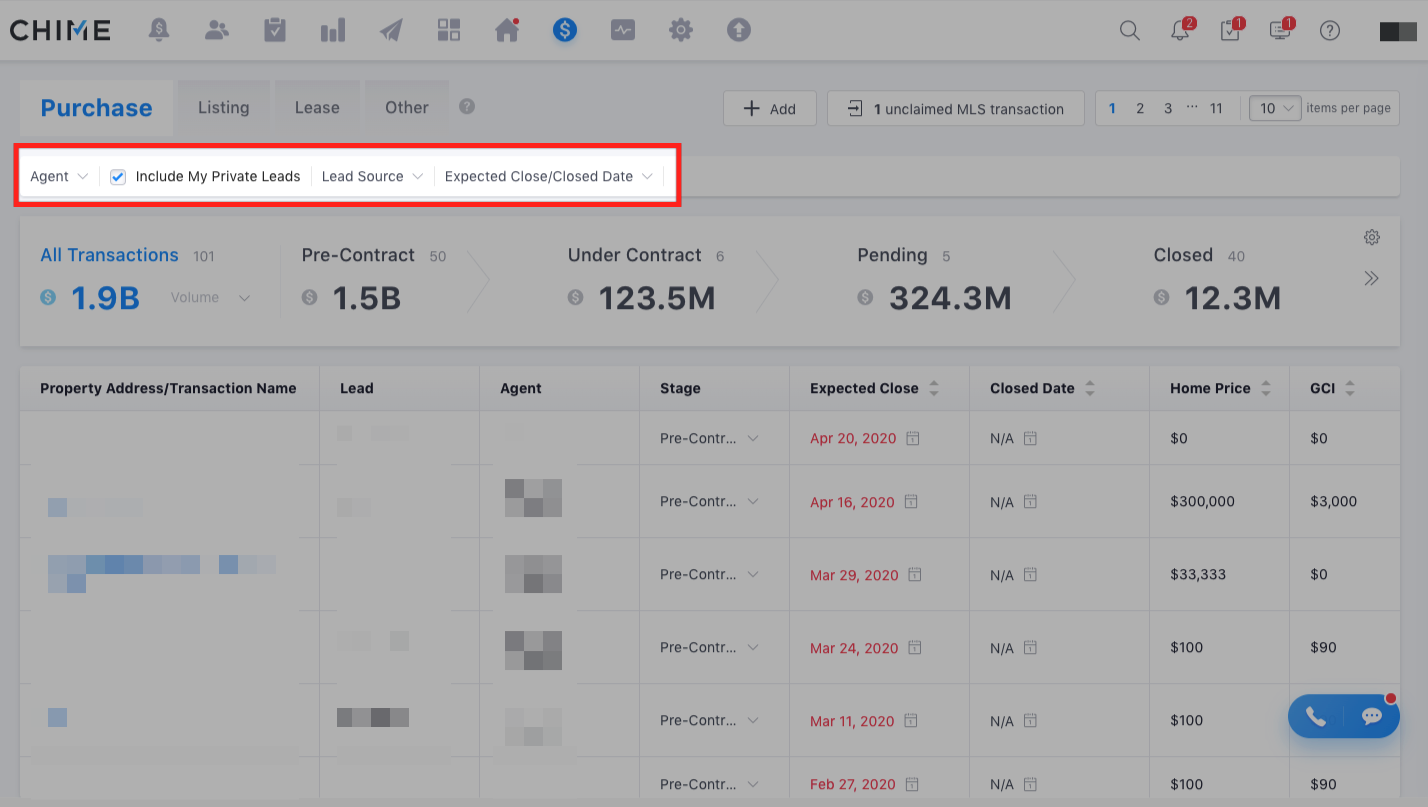Screen dimensions: 1428x807
Task: Open the messages screen icon with badge
Action: 1282,29
